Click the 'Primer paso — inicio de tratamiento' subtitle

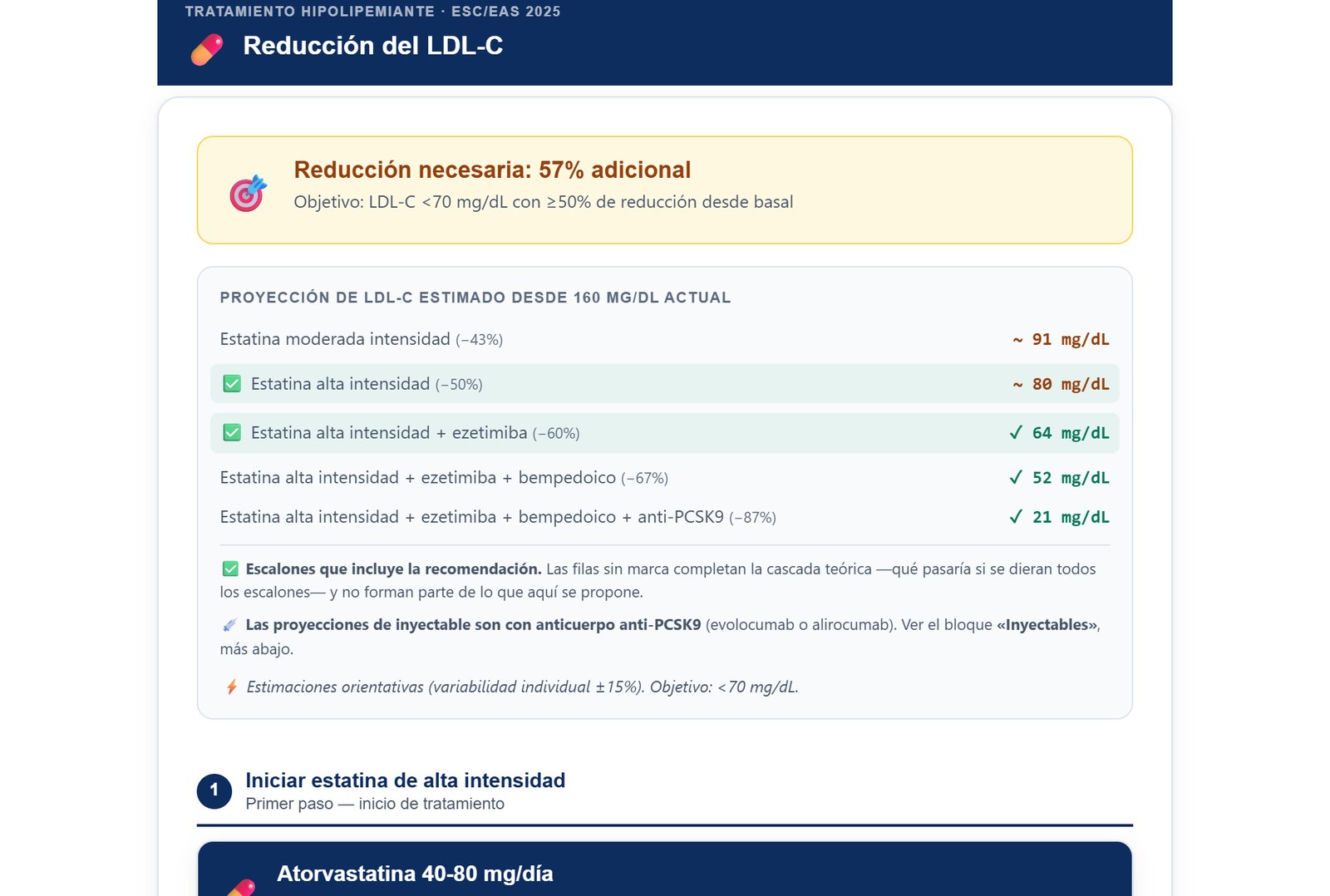375,804
